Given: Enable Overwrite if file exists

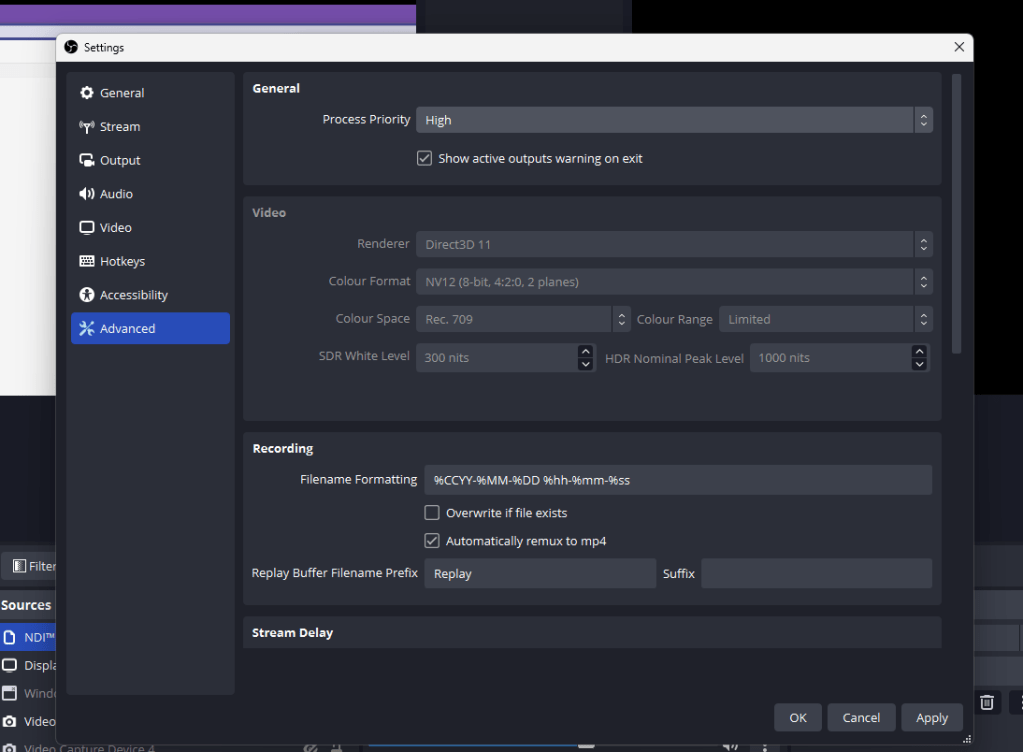Looking at the screenshot, I should (432, 513).
